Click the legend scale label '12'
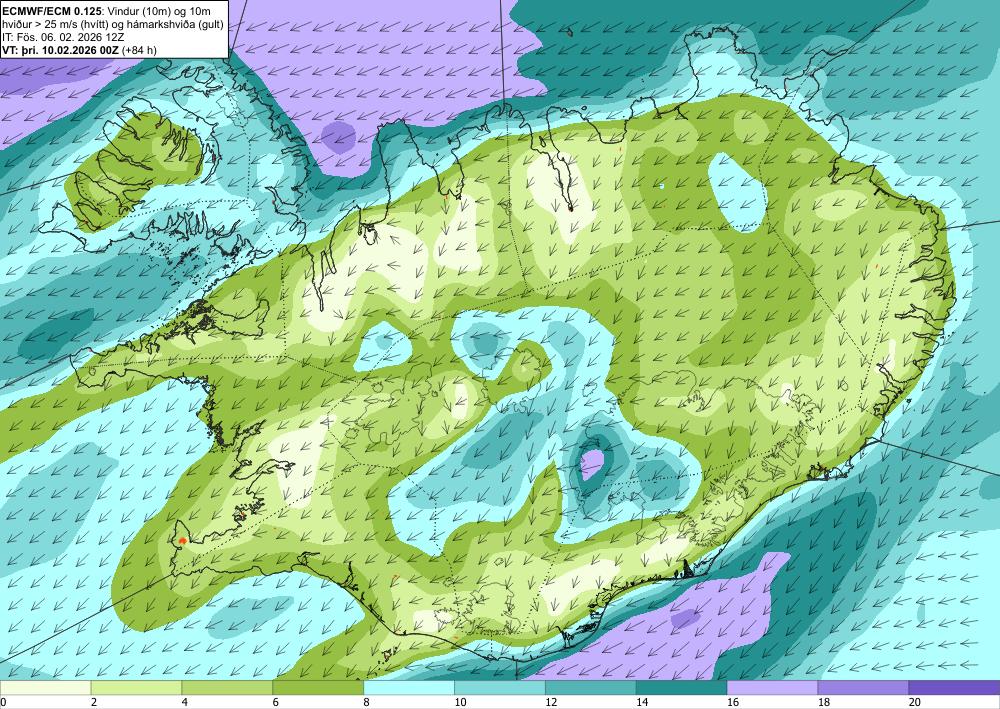 (x=551, y=703)
